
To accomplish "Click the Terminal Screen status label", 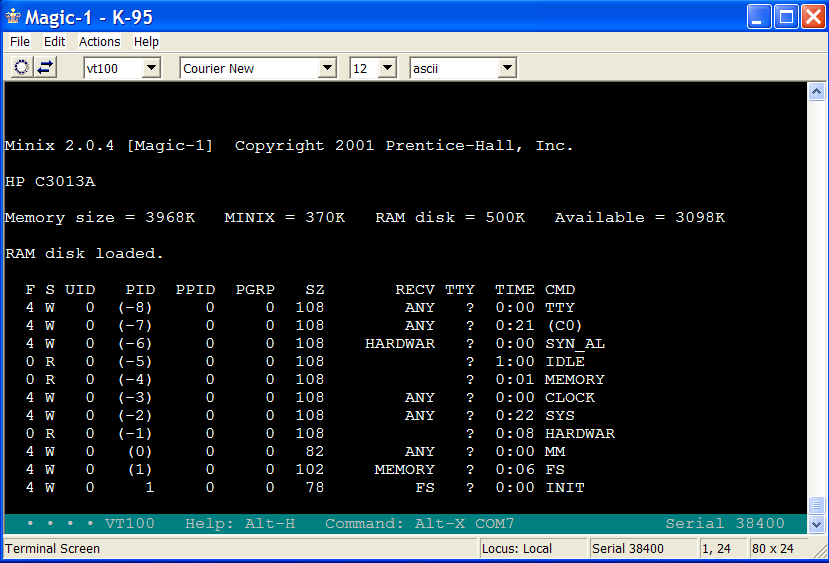I will click(52, 549).
